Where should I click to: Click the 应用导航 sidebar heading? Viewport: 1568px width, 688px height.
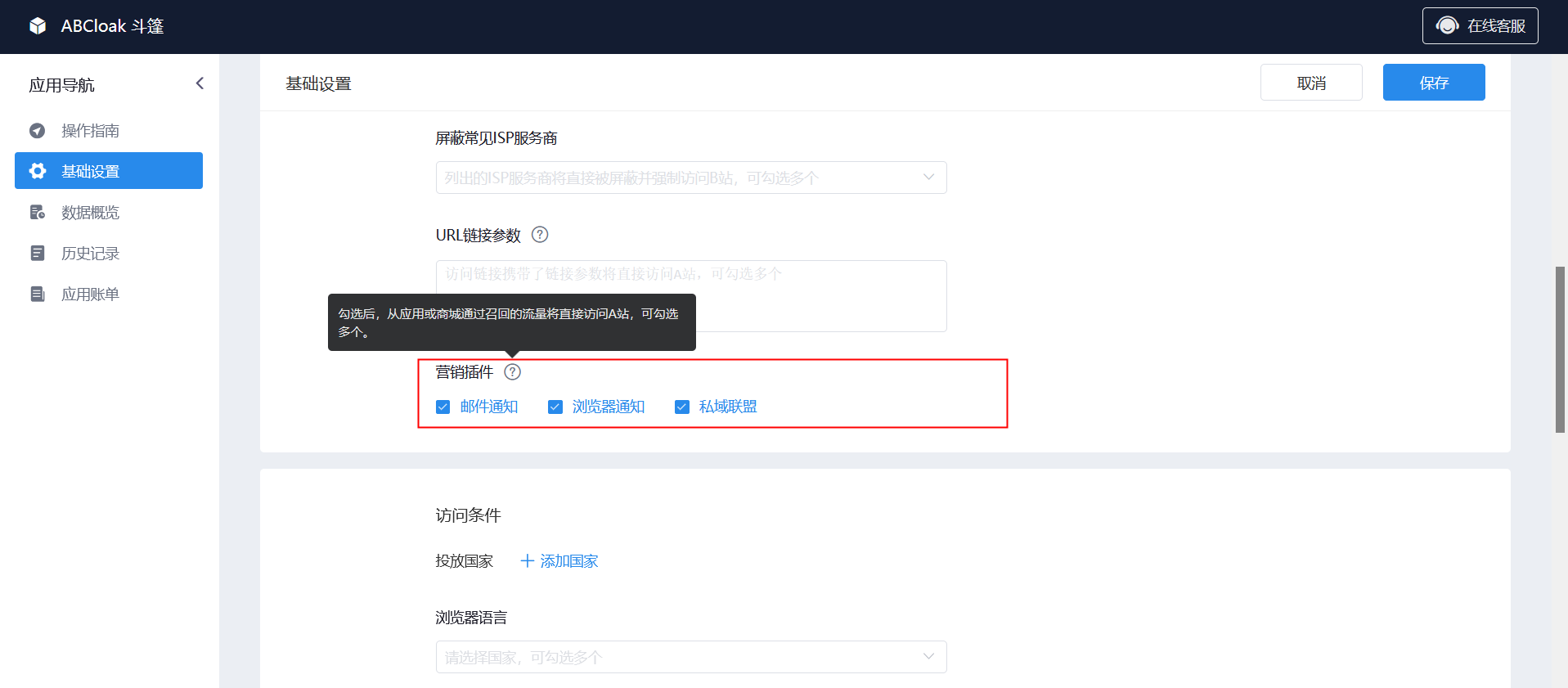[61, 85]
